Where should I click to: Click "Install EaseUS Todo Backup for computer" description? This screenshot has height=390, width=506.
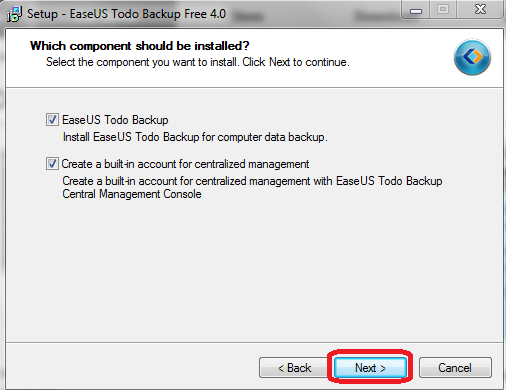(x=195, y=137)
